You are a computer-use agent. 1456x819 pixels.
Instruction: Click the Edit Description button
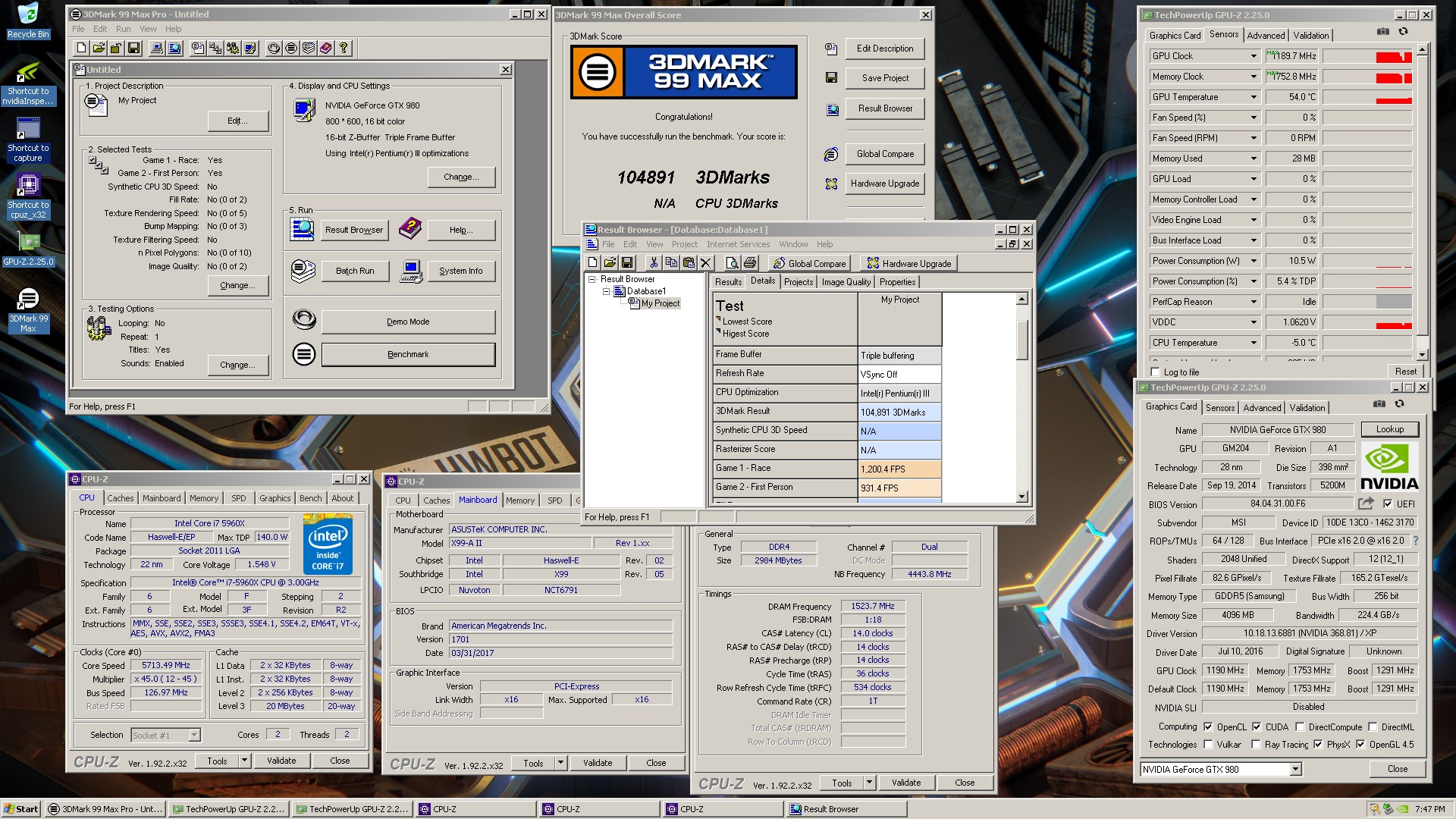(x=885, y=49)
